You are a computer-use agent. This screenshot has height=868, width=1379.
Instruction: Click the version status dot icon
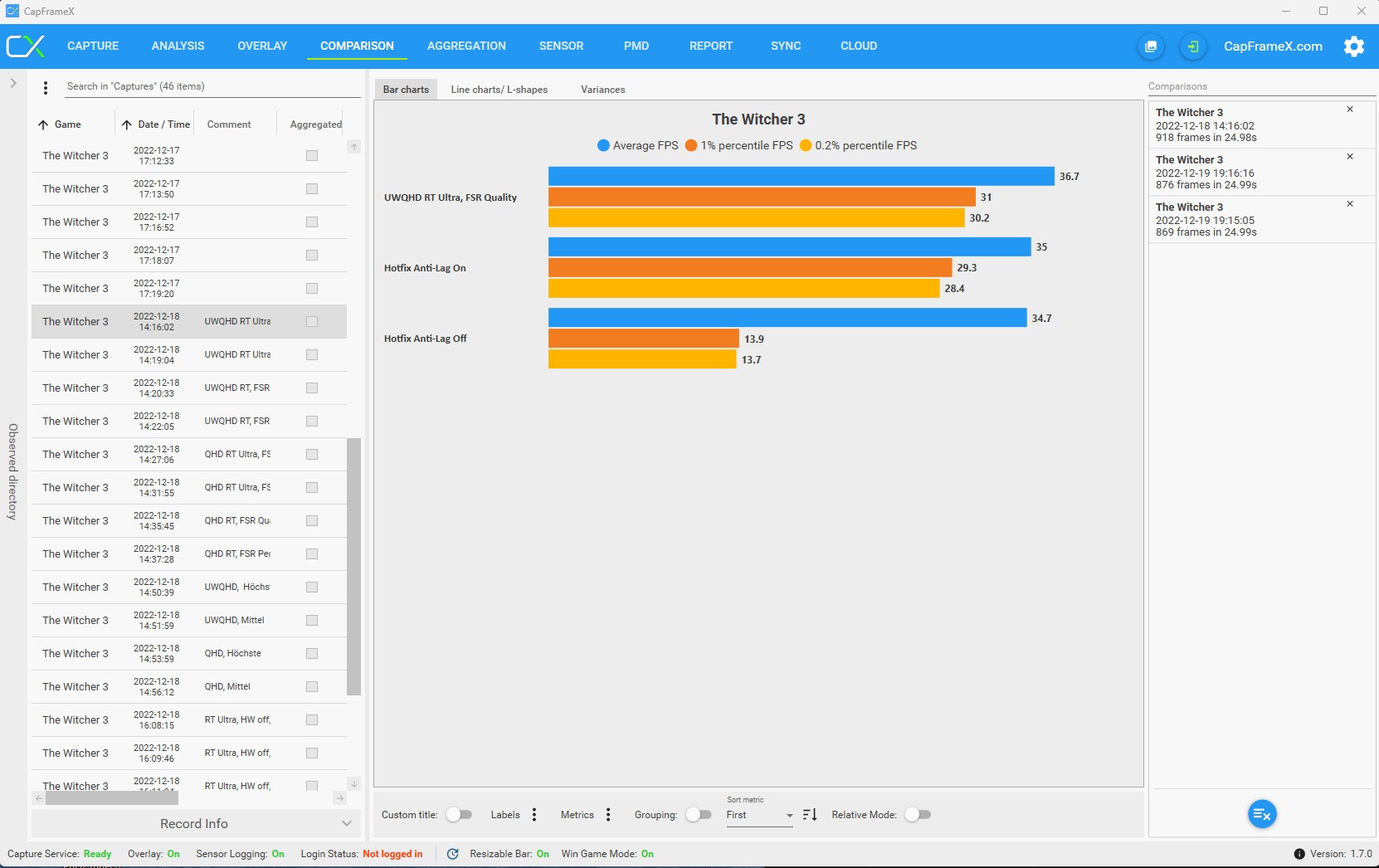pyautogui.click(x=1299, y=854)
